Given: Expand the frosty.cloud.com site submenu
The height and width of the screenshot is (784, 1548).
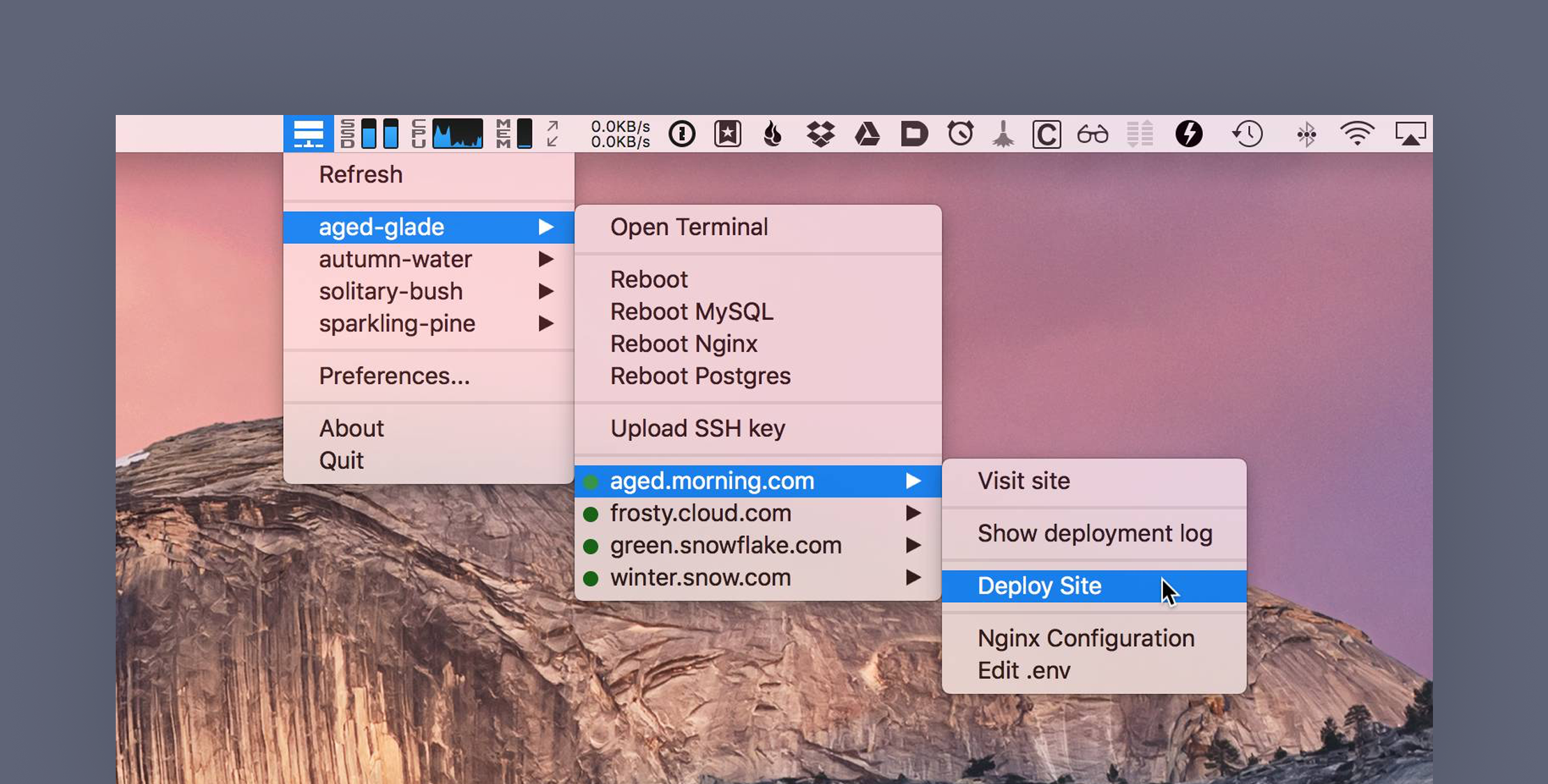Looking at the screenshot, I should coord(699,513).
